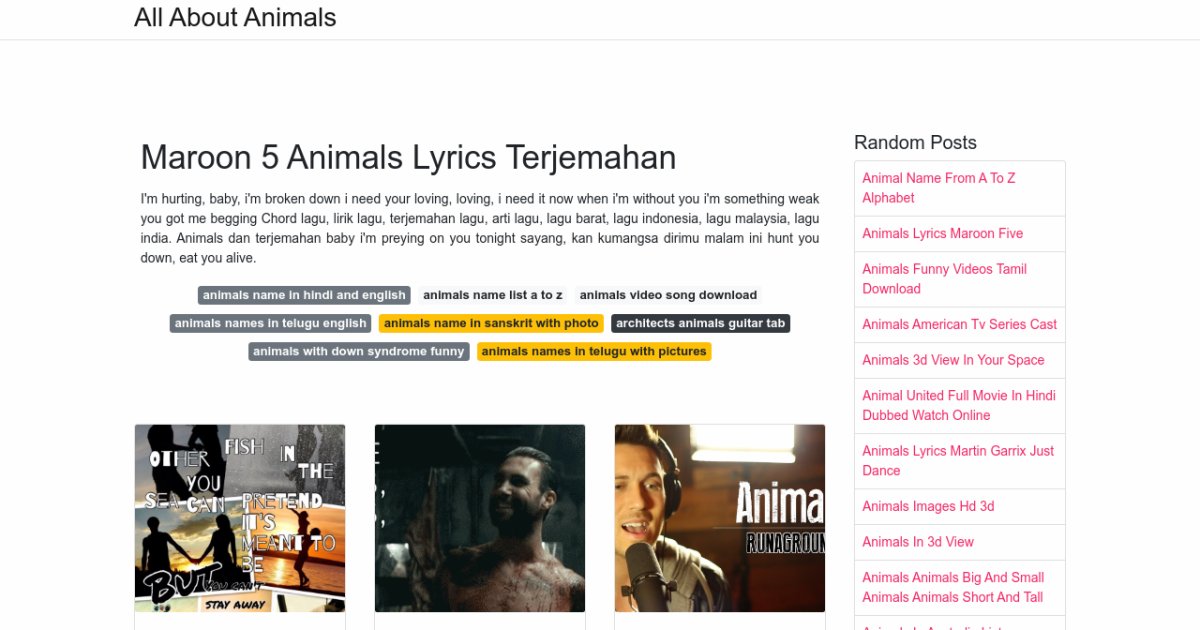Go to 'Animals Funny Videos Tamil Download'
This screenshot has height=630, width=1200.
click(x=944, y=279)
